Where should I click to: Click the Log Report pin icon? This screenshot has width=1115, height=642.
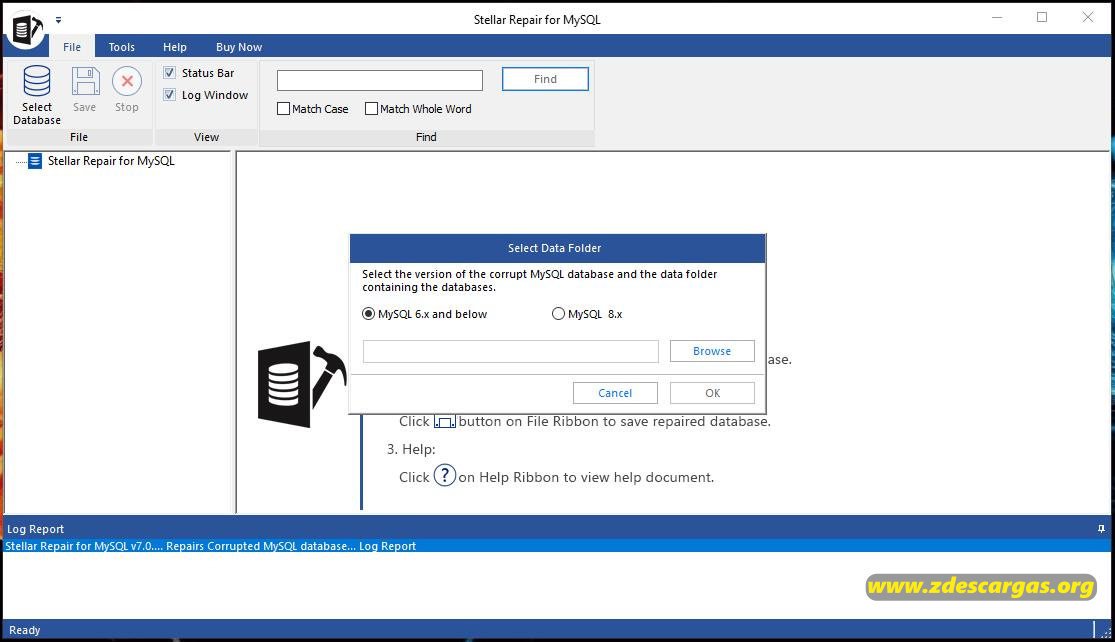(1101, 529)
